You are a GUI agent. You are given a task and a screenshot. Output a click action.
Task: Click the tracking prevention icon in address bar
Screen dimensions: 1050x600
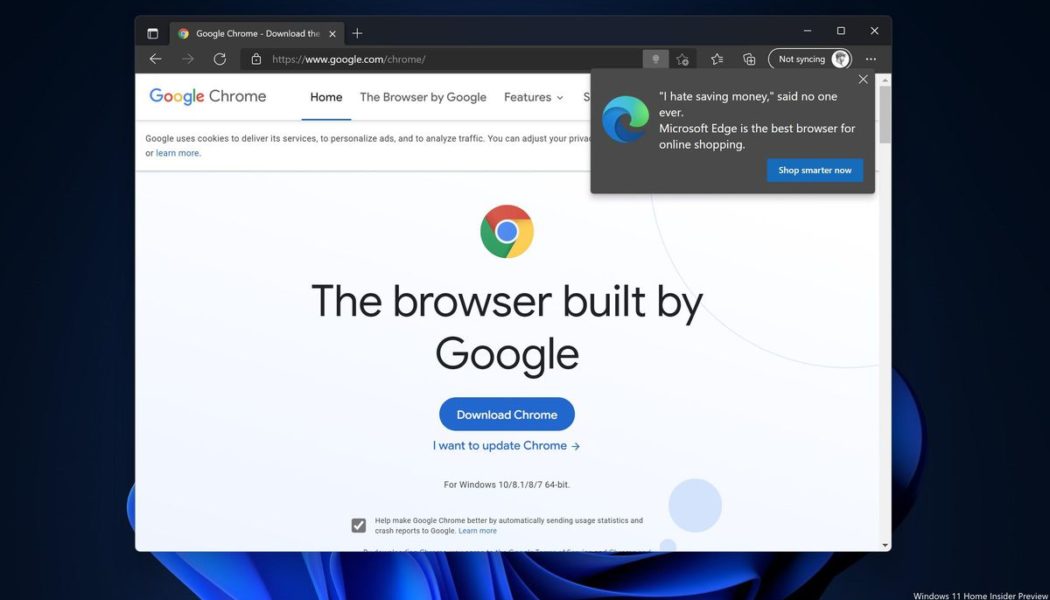point(656,59)
